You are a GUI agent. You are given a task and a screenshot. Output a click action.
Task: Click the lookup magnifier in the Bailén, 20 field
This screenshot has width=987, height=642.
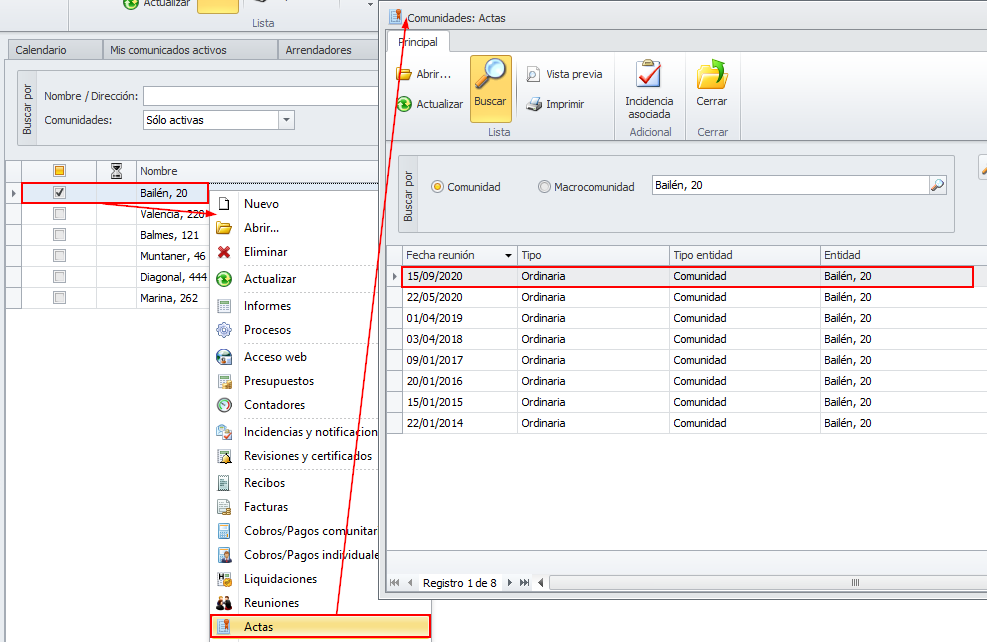point(937,185)
